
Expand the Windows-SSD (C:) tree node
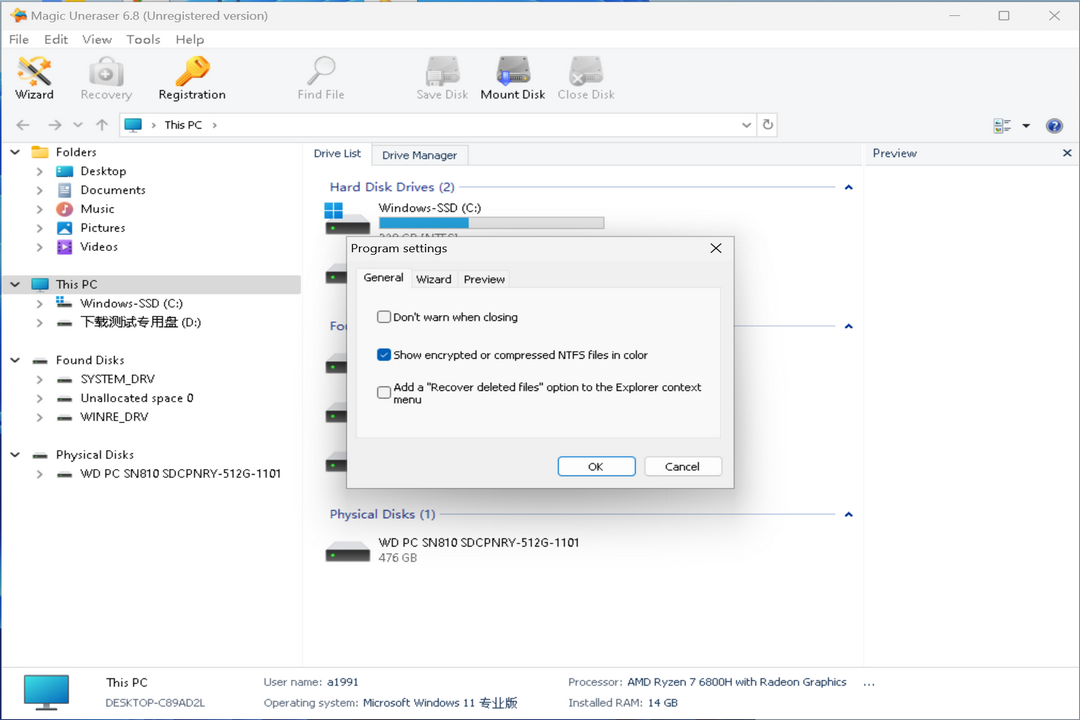(40, 303)
